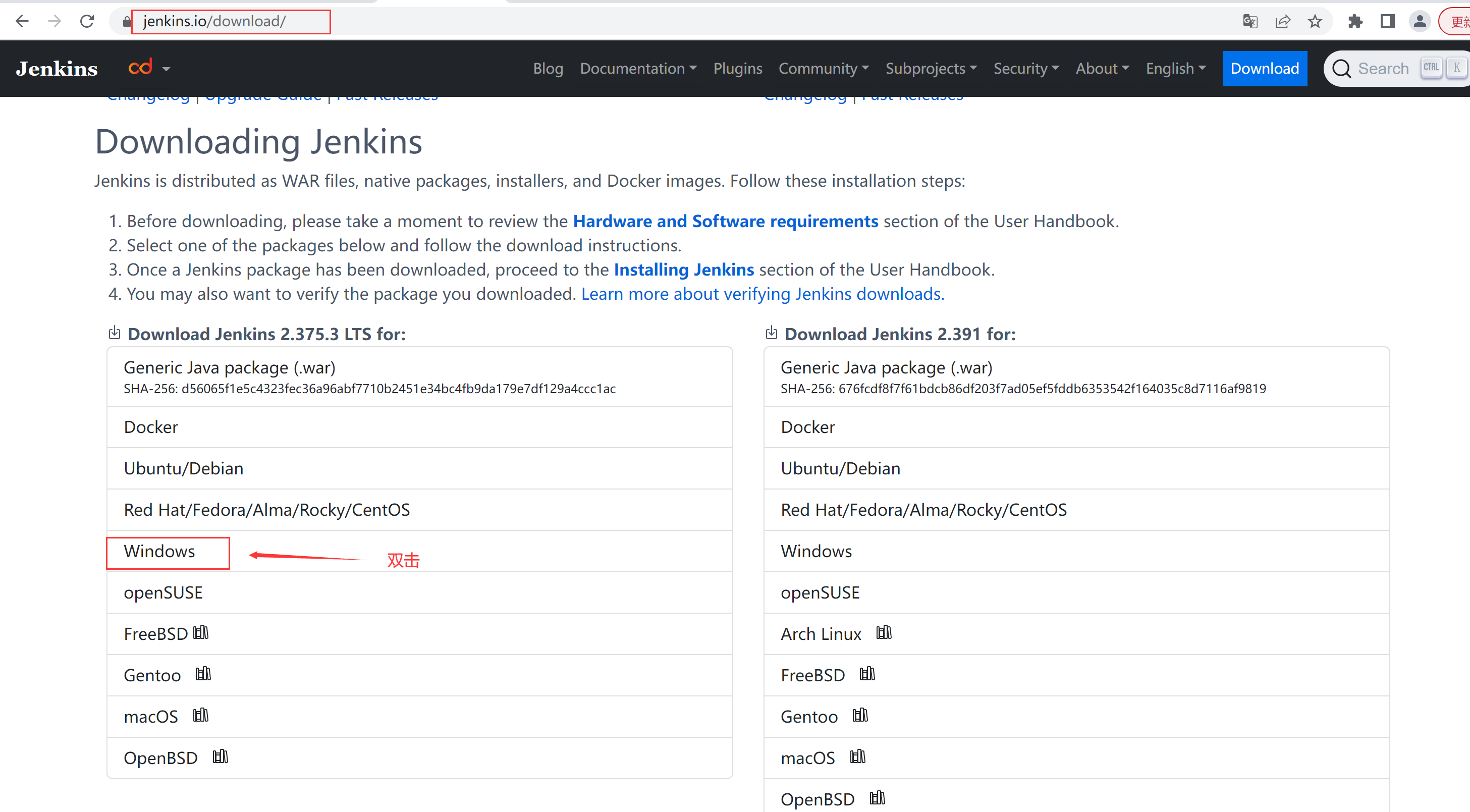Click the browser back arrow
Image resolution: width=1470 pixels, height=812 pixels.
pyautogui.click(x=22, y=22)
